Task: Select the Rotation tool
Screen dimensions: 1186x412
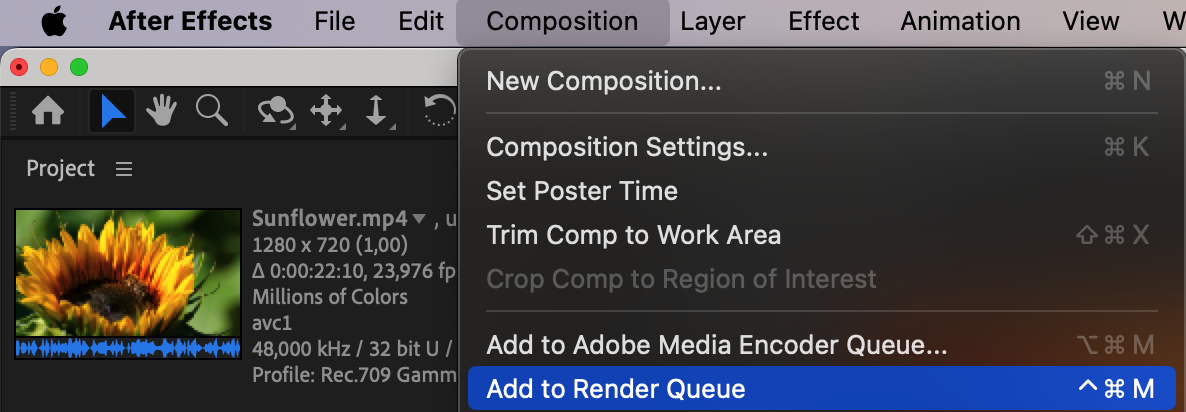Action: tap(440, 111)
